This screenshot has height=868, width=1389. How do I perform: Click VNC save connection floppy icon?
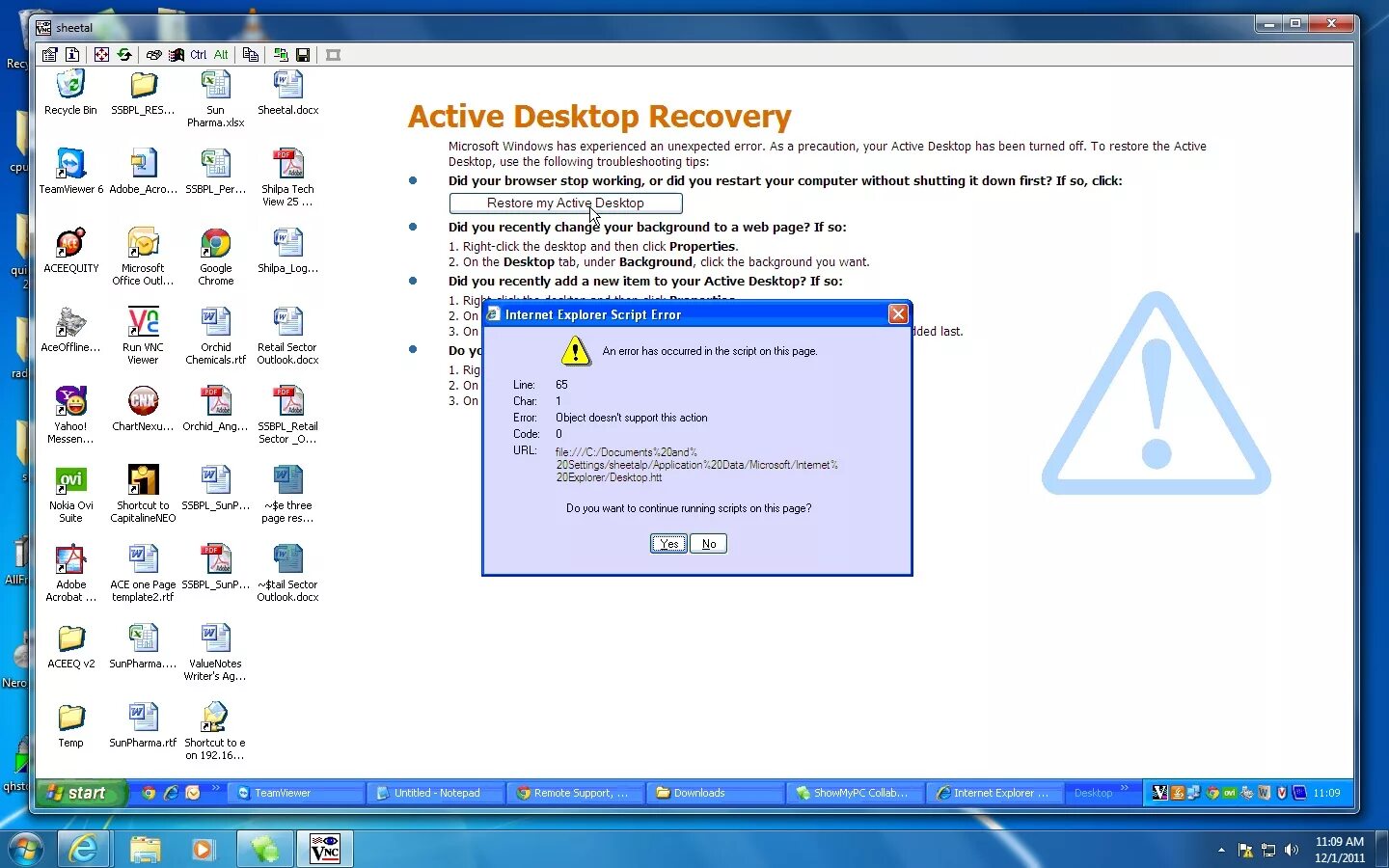[x=303, y=55]
